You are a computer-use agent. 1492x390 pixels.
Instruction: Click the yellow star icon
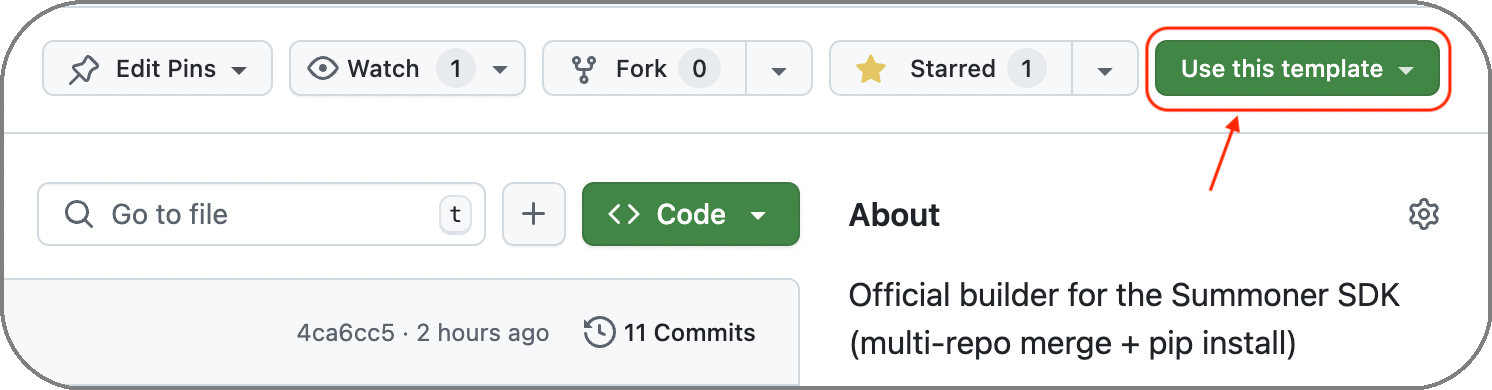tap(871, 69)
